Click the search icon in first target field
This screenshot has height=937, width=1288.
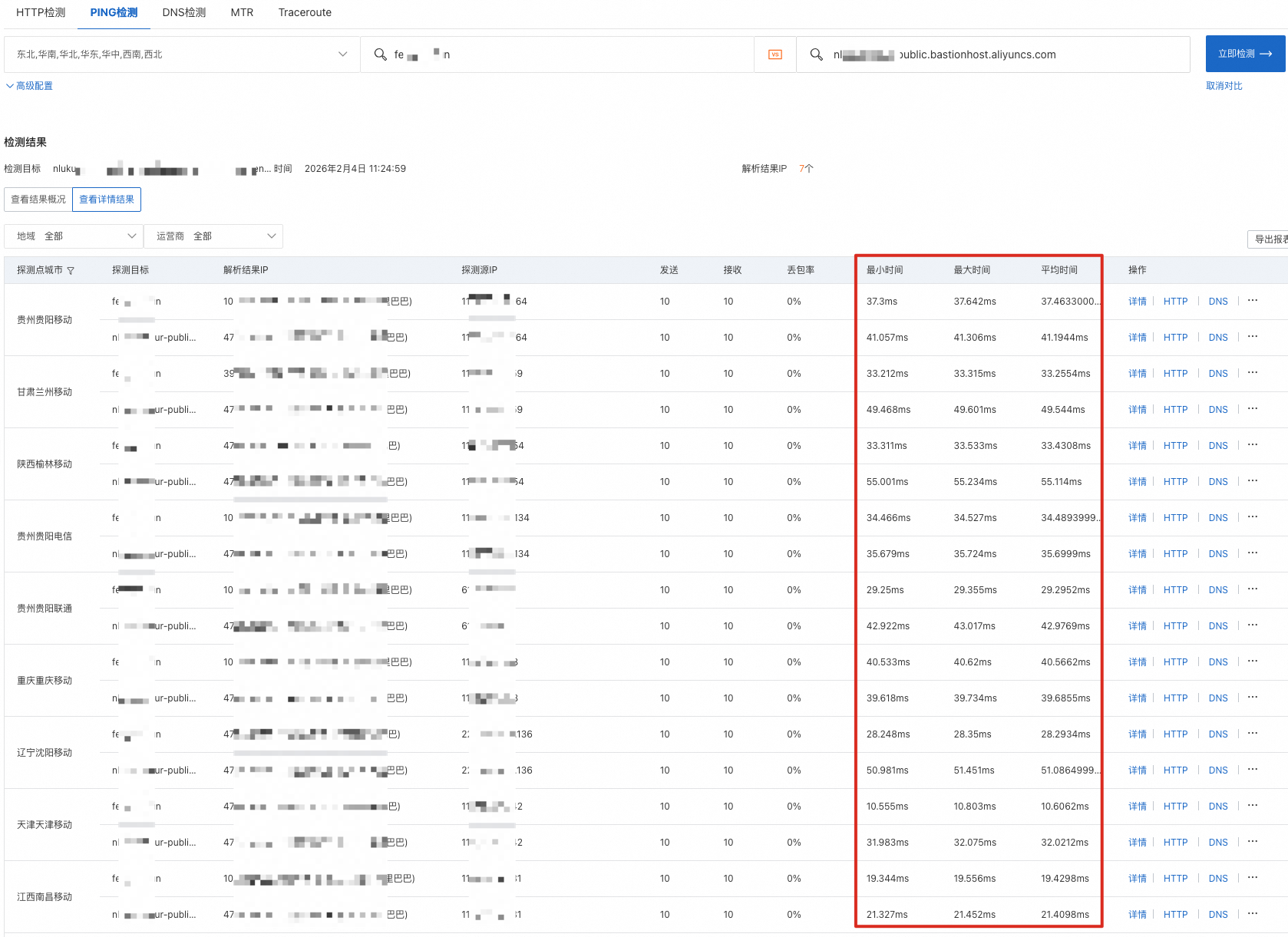[x=380, y=54]
